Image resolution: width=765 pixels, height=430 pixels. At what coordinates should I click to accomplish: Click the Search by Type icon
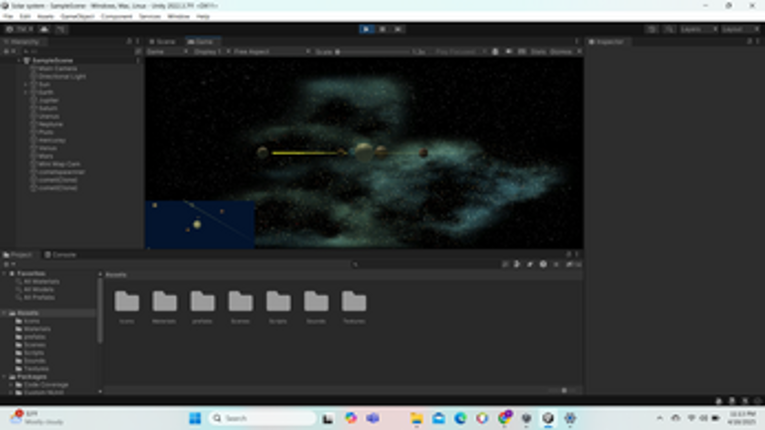517,265
